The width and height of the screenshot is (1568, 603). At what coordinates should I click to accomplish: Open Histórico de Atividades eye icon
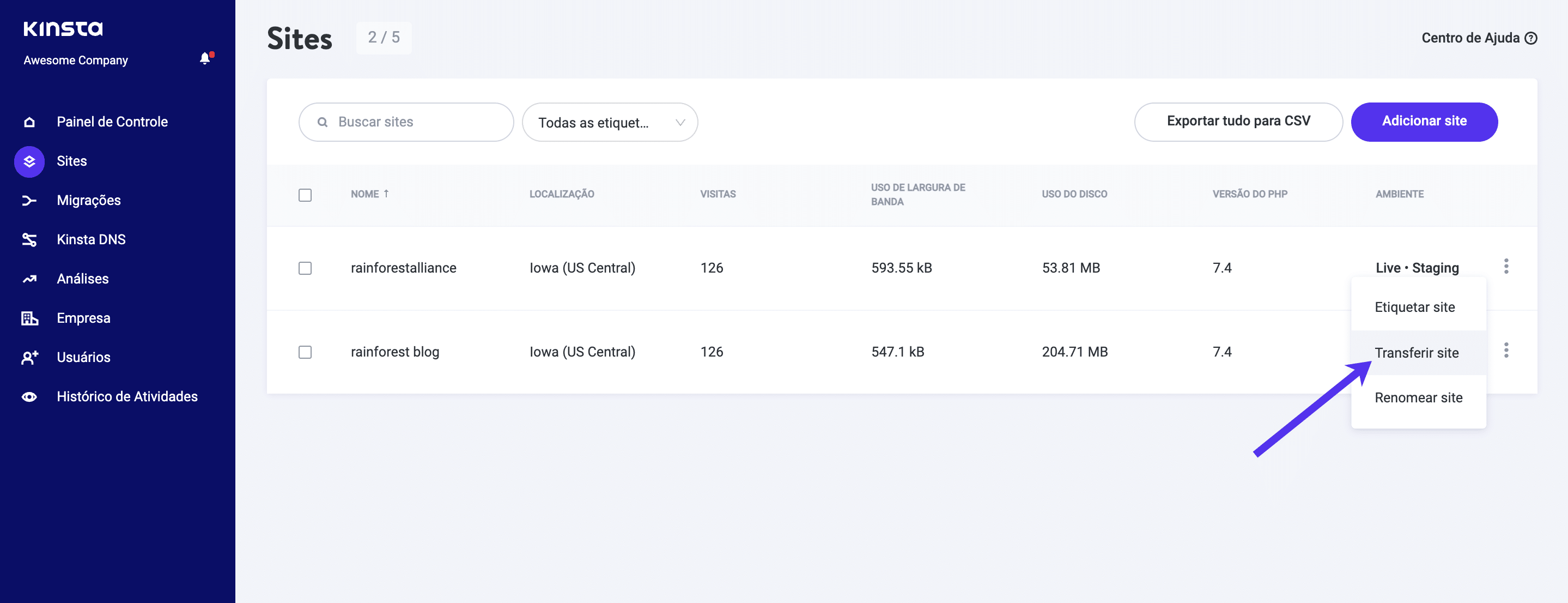[29, 396]
